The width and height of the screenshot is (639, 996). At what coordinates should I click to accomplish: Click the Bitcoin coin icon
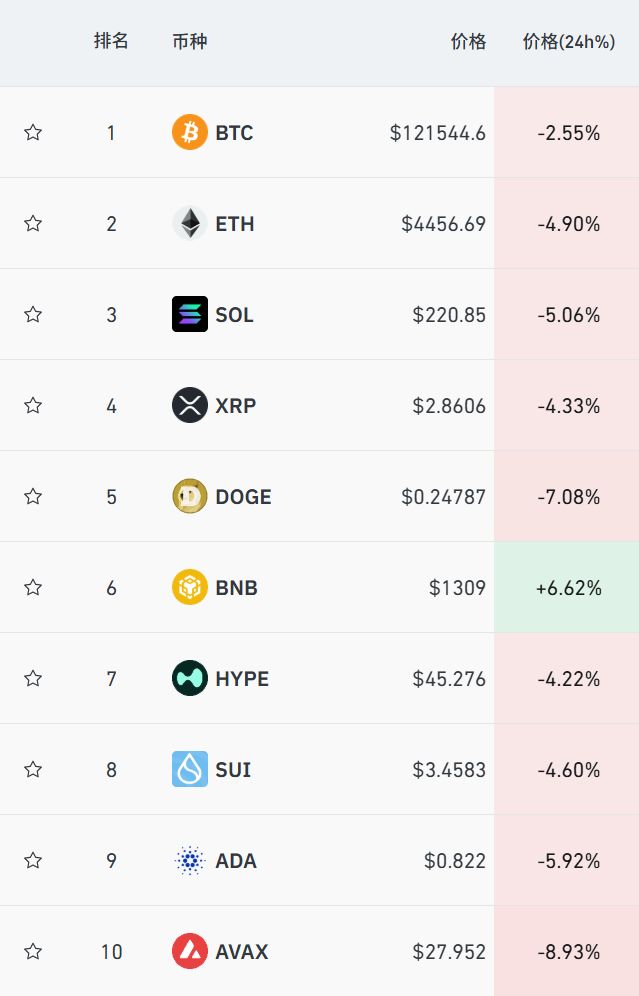click(190, 132)
